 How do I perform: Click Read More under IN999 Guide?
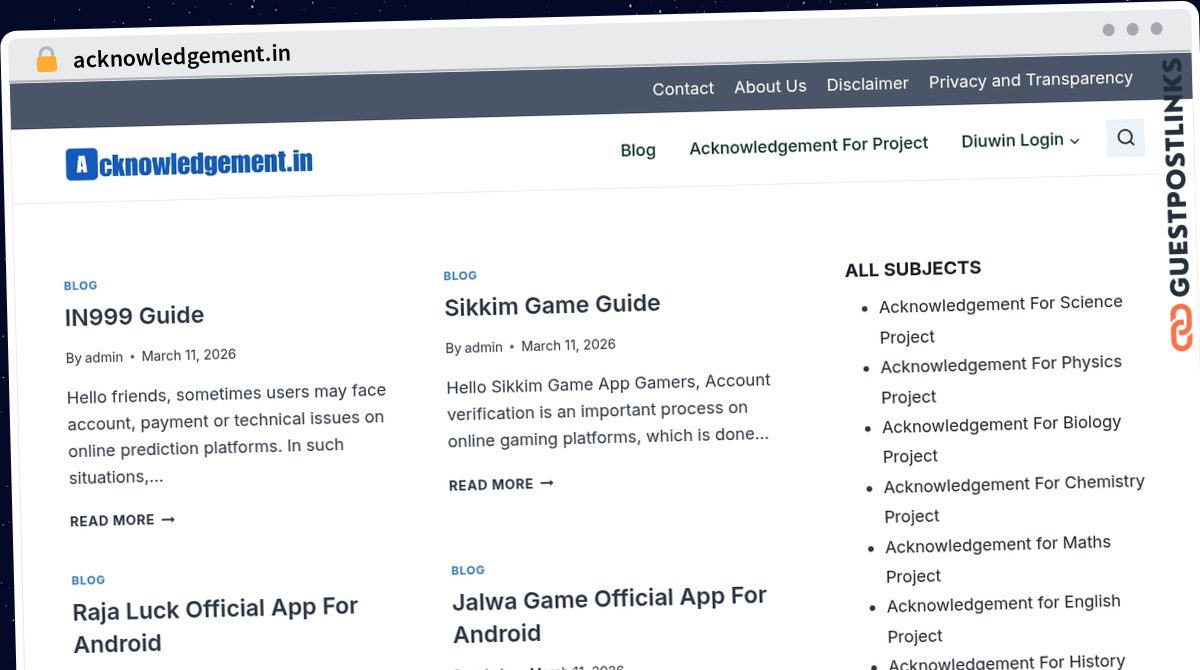(x=122, y=521)
